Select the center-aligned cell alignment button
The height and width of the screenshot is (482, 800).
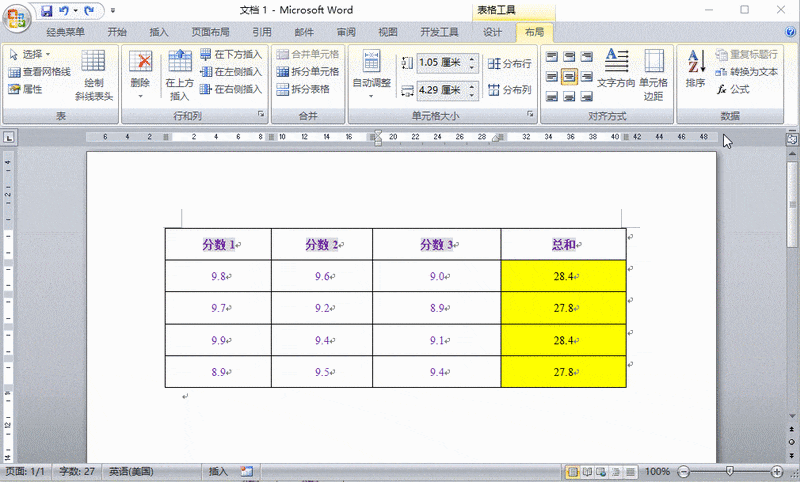(568, 76)
